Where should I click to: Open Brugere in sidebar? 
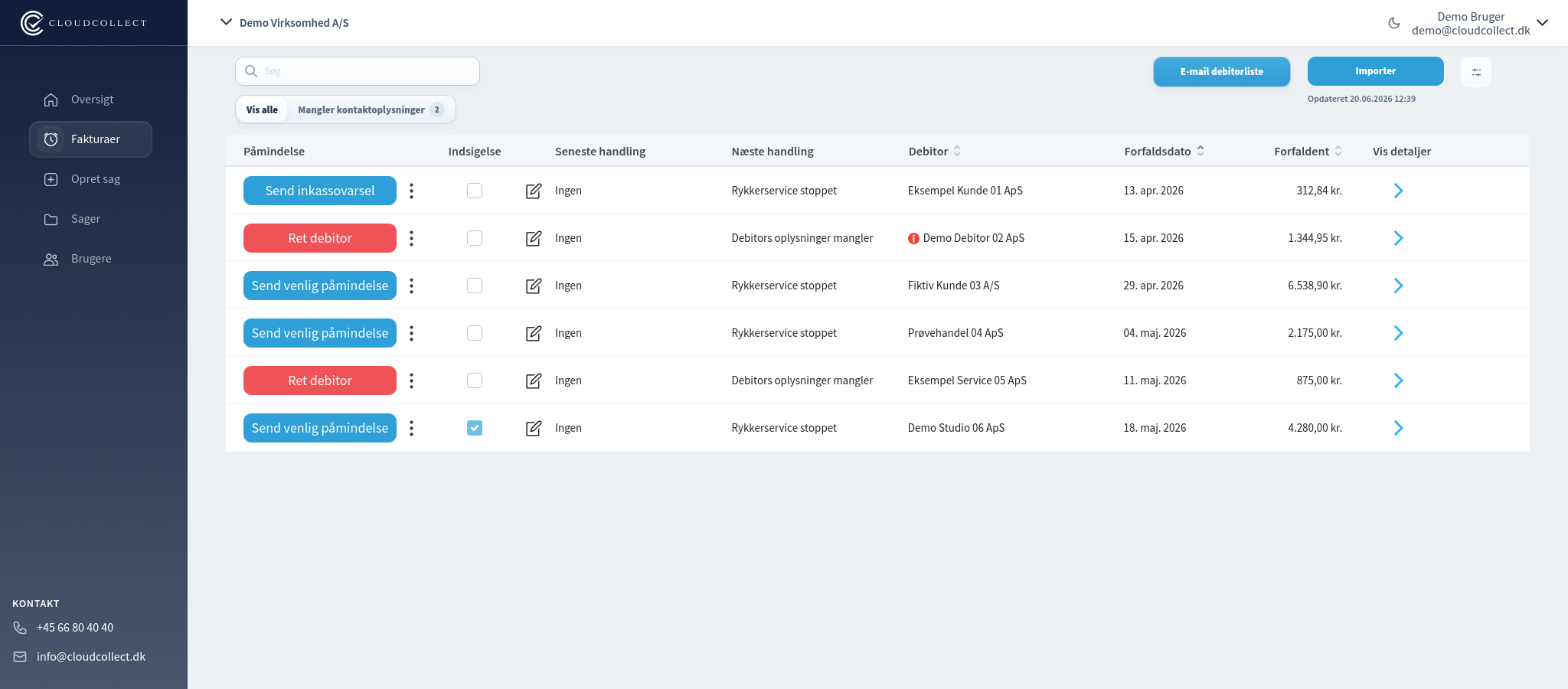pos(92,259)
